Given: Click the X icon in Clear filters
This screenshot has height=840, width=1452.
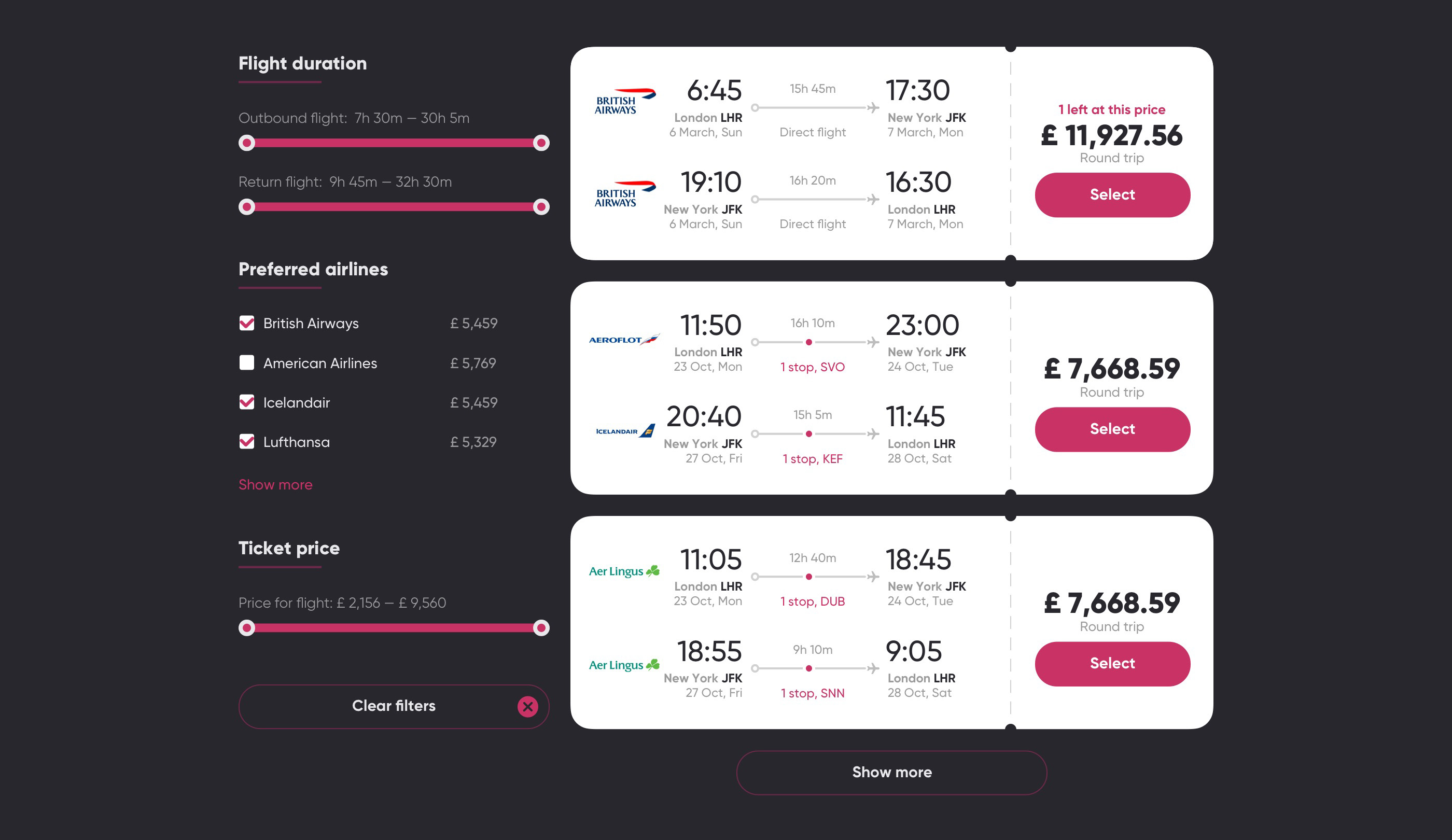Looking at the screenshot, I should 527,706.
